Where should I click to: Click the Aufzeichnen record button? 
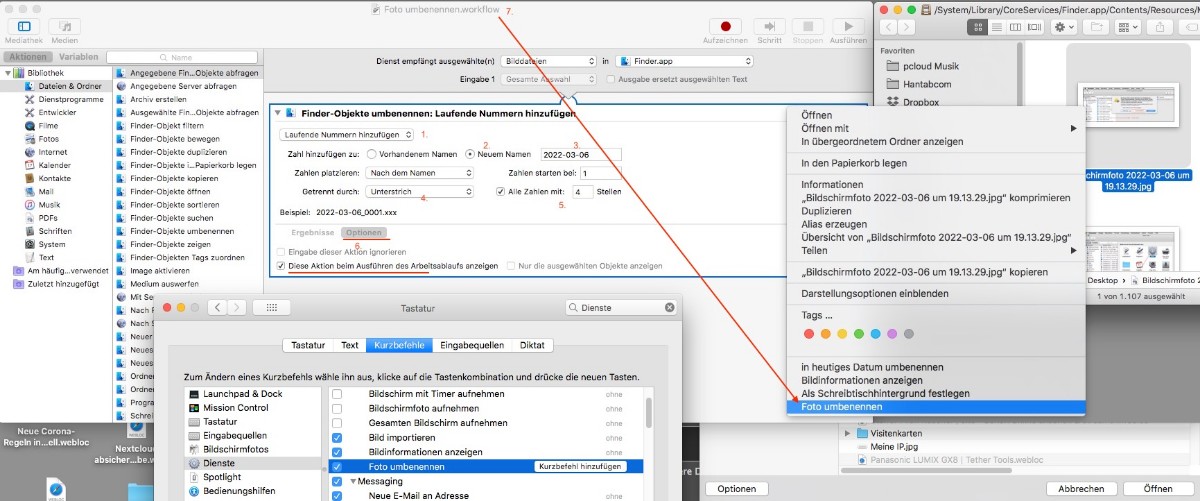point(726,26)
